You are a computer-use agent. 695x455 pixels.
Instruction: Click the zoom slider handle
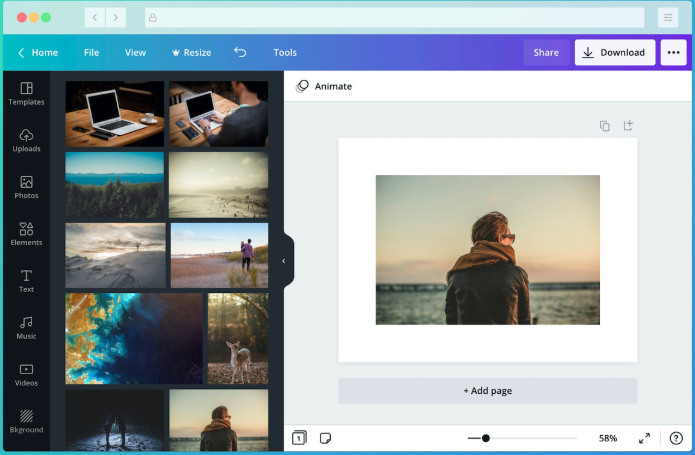[x=486, y=438]
